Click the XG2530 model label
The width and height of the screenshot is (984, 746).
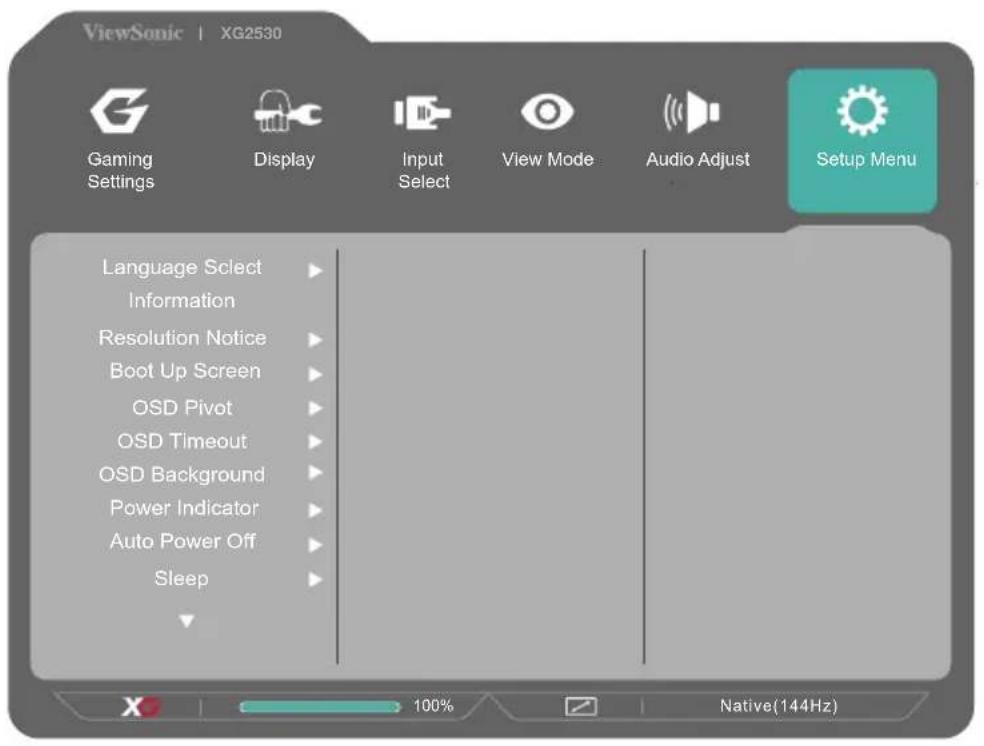[x=251, y=33]
